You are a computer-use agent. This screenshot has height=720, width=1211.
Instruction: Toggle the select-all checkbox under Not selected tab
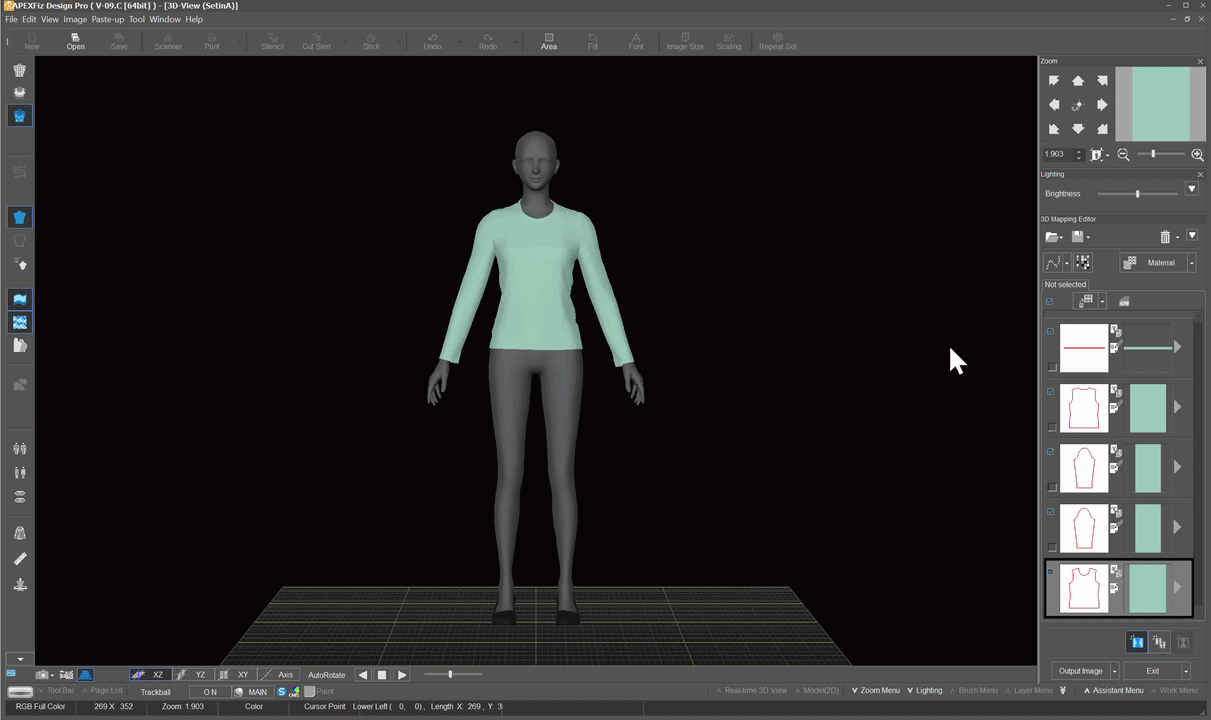tap(1050, 301)
